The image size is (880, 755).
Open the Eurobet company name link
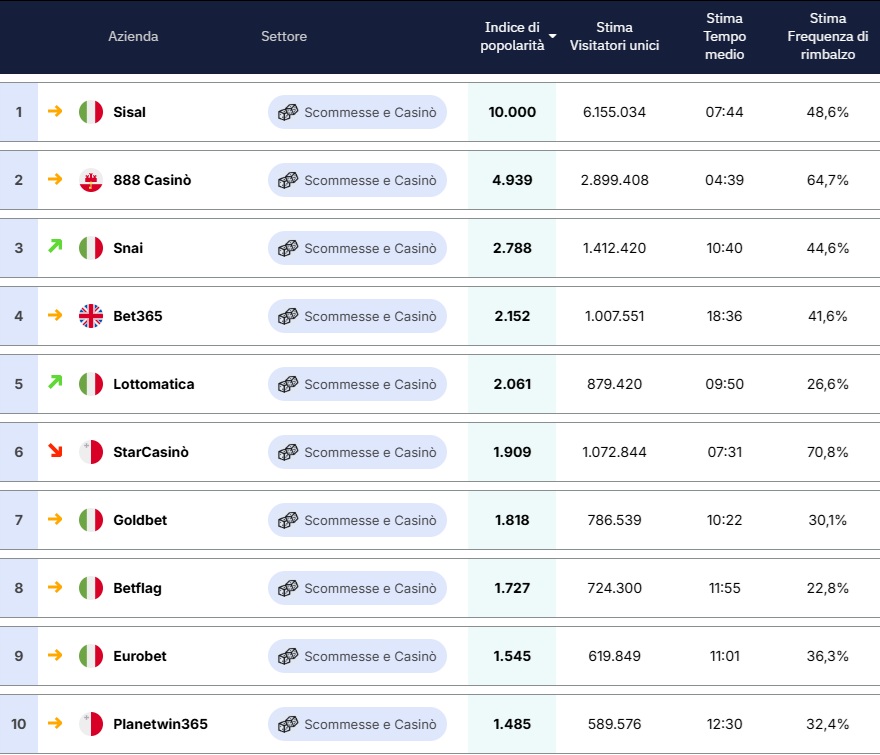140,656
